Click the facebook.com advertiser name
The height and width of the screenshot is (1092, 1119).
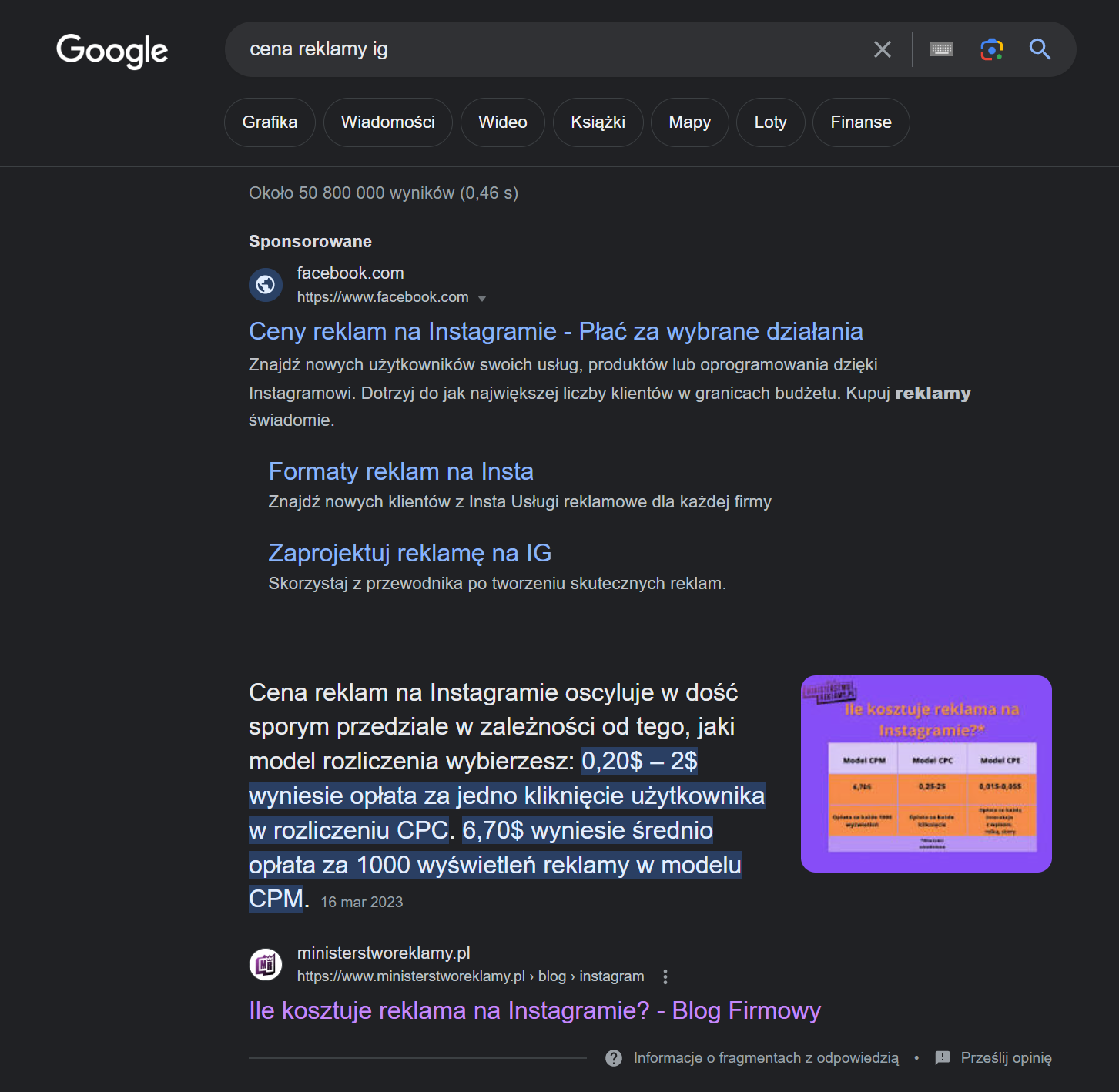(350, 273)
